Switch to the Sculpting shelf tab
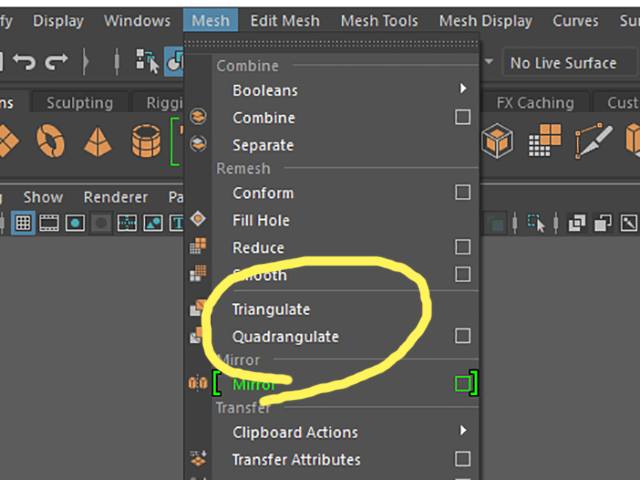The height and width of the screenshot is (480, 640). (80, 103)
